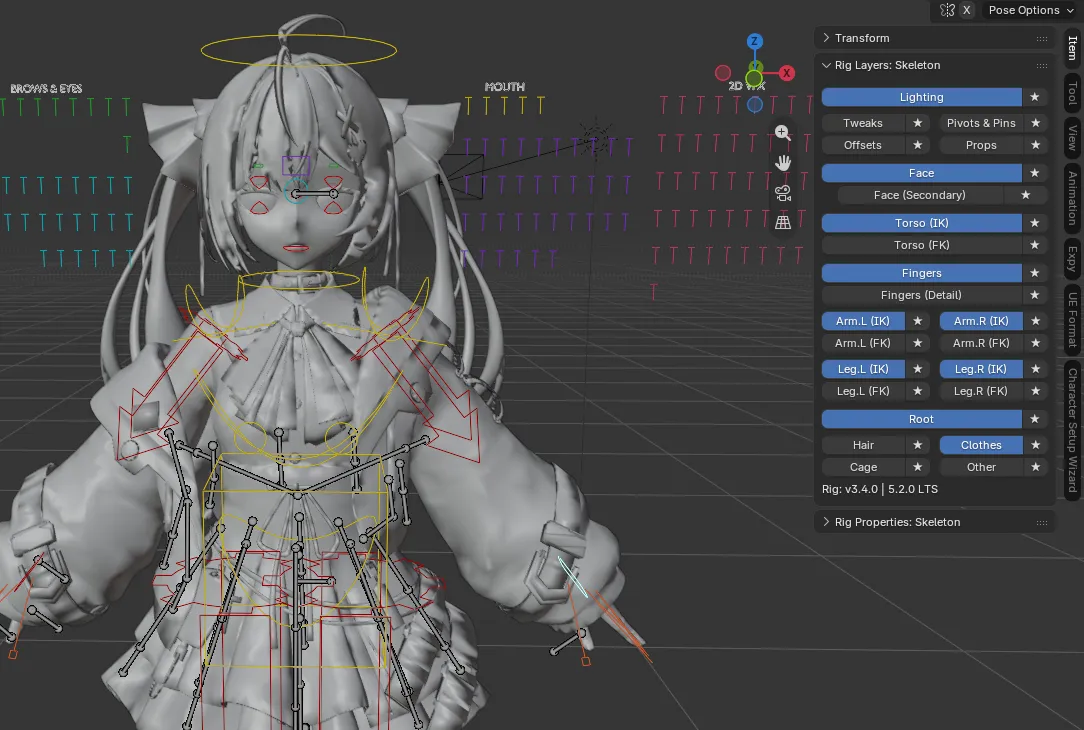Image resolution: width=1084 pixels, height=730 pixels.
Task: Click the red X axis gizmo handle
Action: click(786, 73)
